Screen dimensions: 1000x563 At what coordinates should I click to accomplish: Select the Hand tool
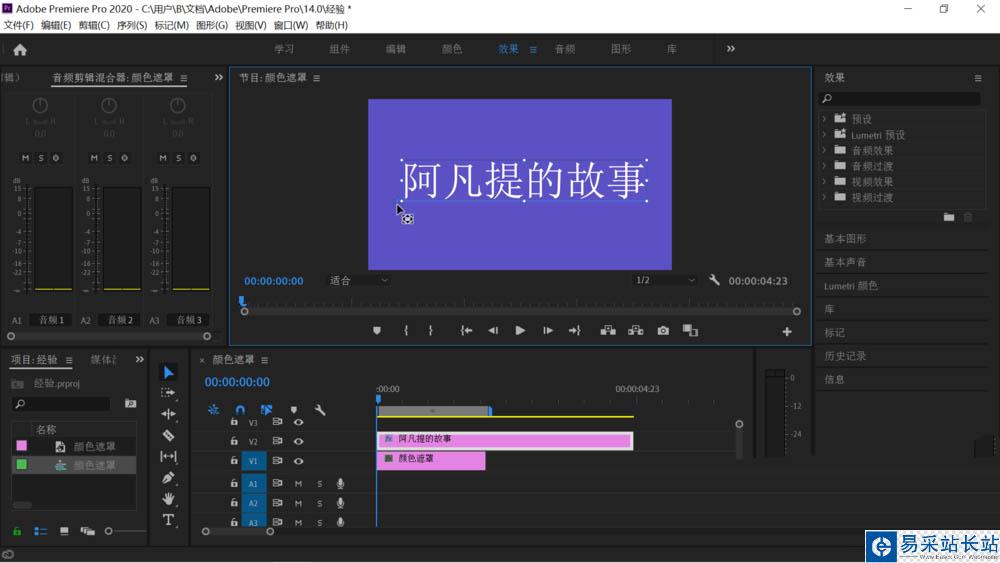168,499
